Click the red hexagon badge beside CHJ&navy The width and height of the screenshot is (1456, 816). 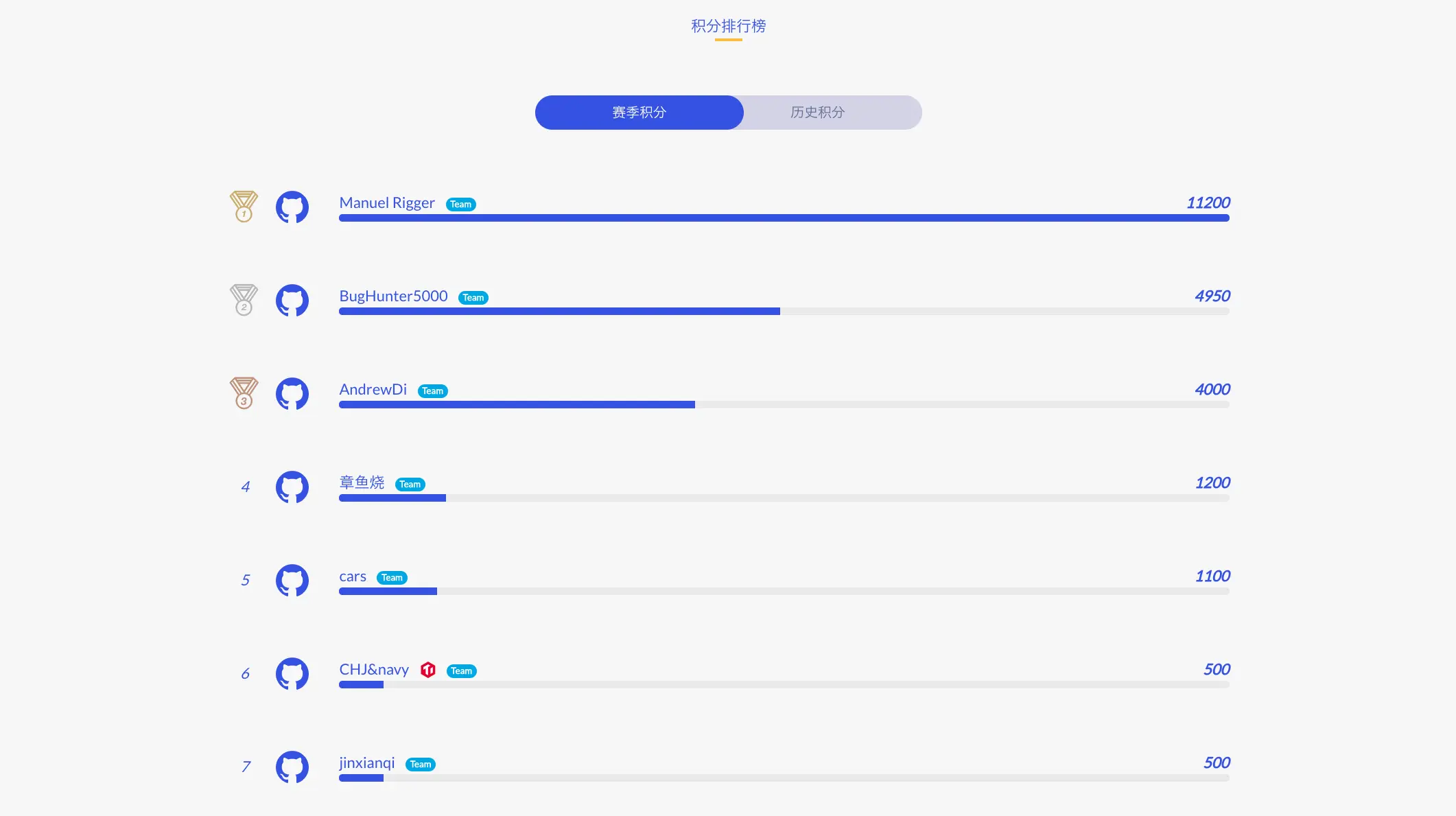(428, 670)
